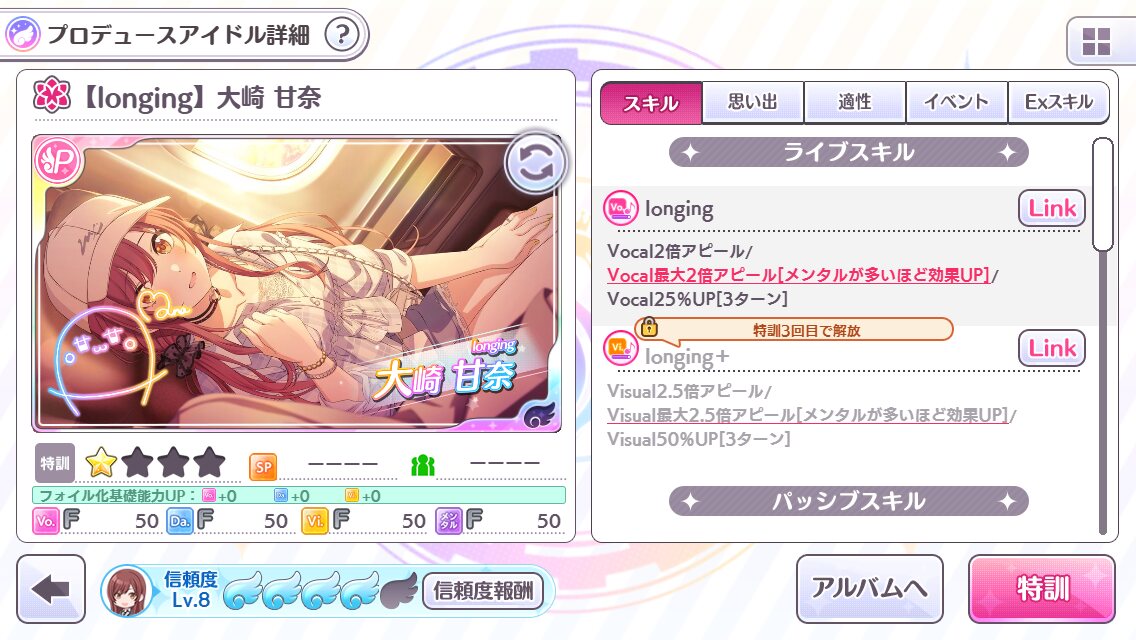Click the grid menu icon

(1096, 41)
